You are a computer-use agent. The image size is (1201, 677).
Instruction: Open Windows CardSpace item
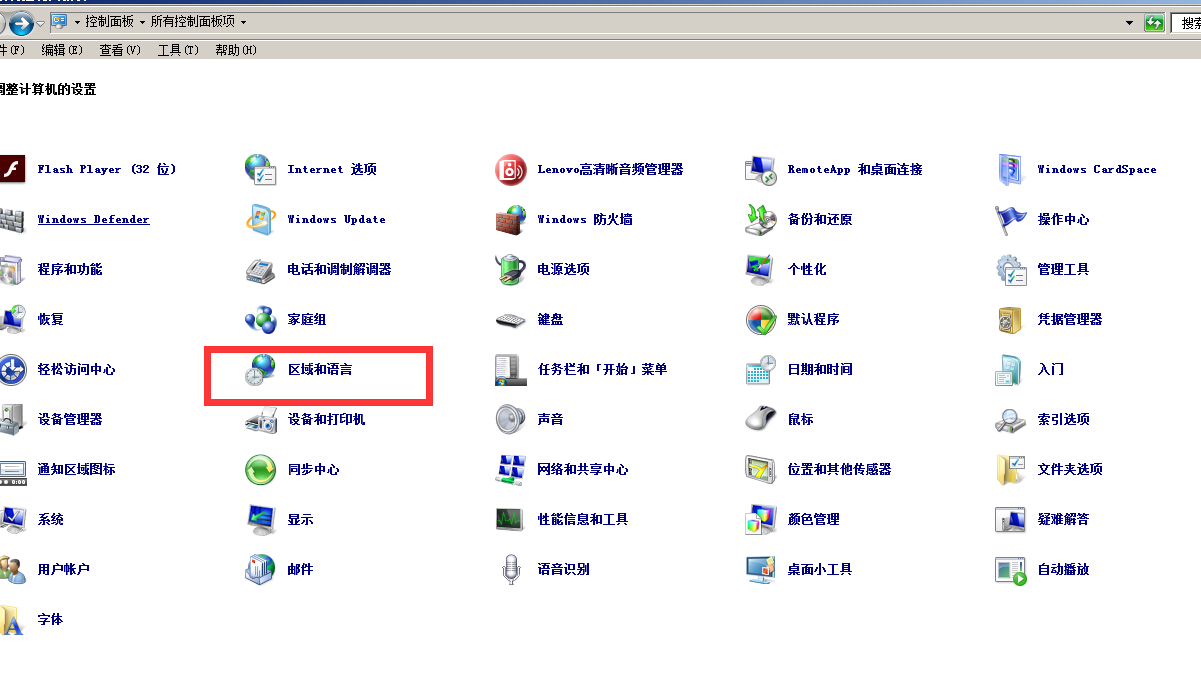[1076, 169]
